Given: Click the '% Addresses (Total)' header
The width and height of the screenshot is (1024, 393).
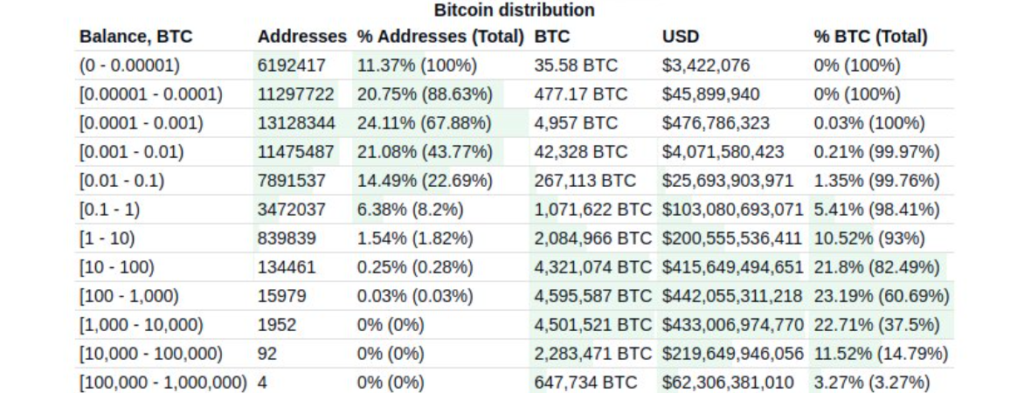Looking at the screenshot, I should point(441,37).
